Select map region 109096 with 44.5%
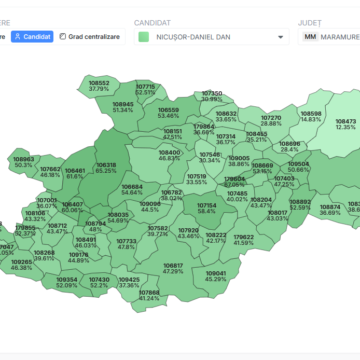360x360 pixels. [x=150, y=207]
